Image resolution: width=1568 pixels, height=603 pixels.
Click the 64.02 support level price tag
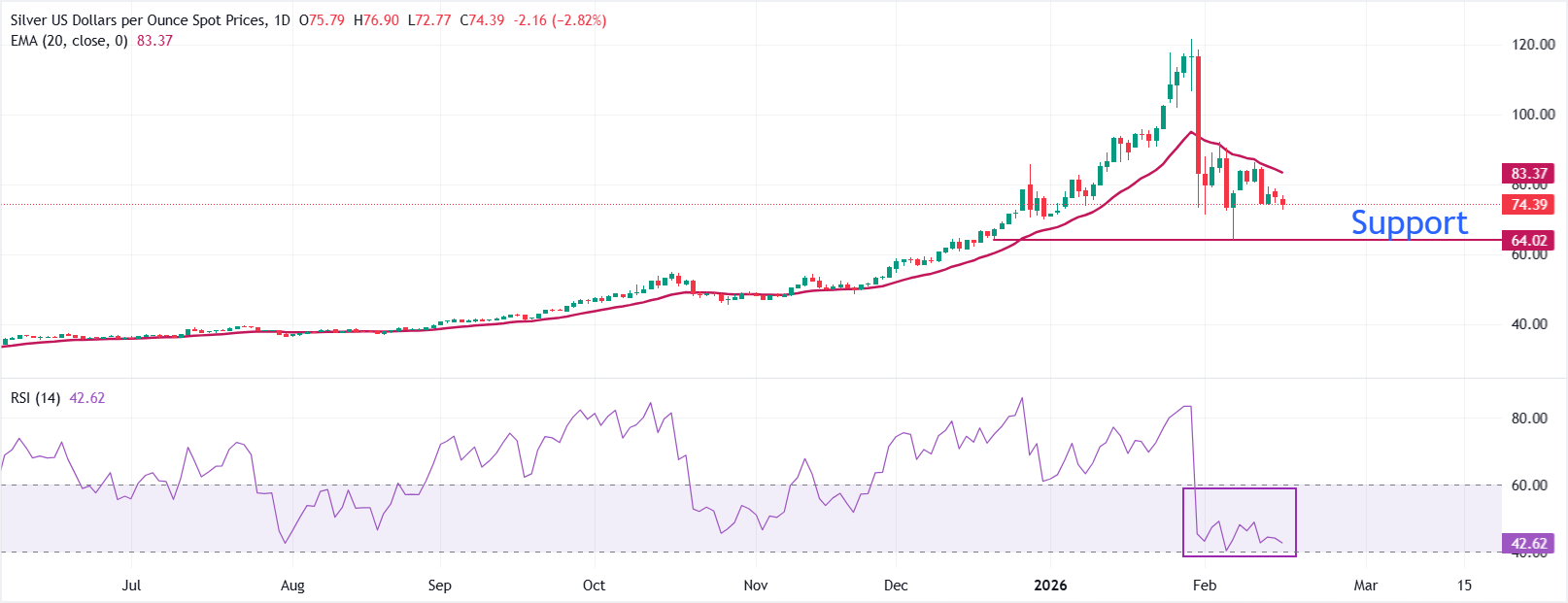pos(1528,241)
